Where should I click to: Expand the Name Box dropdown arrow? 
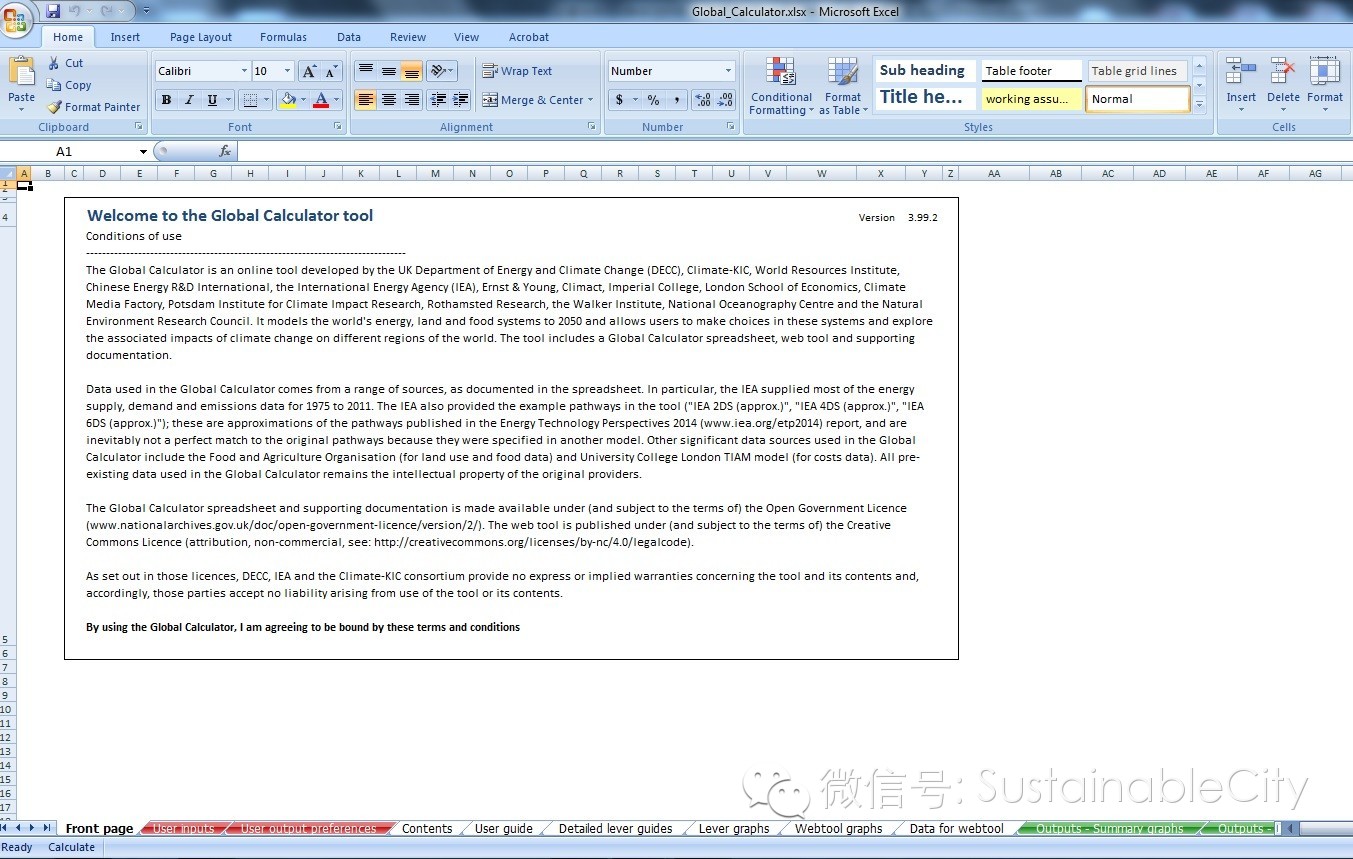tap(143, 152)
